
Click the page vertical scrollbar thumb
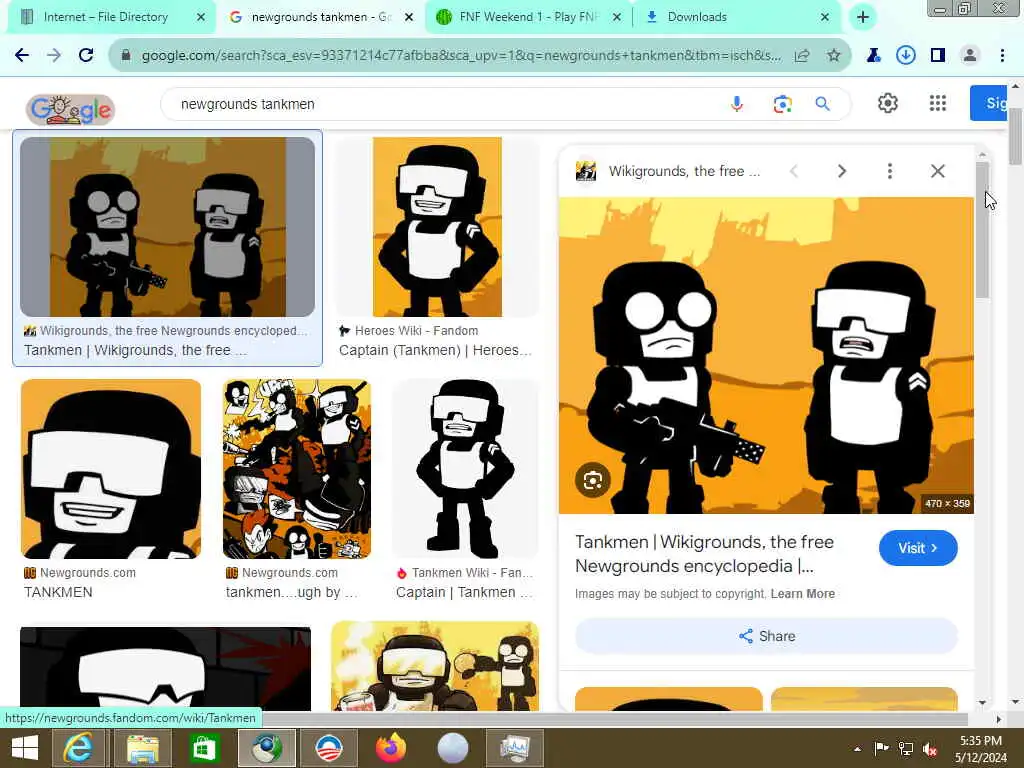[1016, 135]
